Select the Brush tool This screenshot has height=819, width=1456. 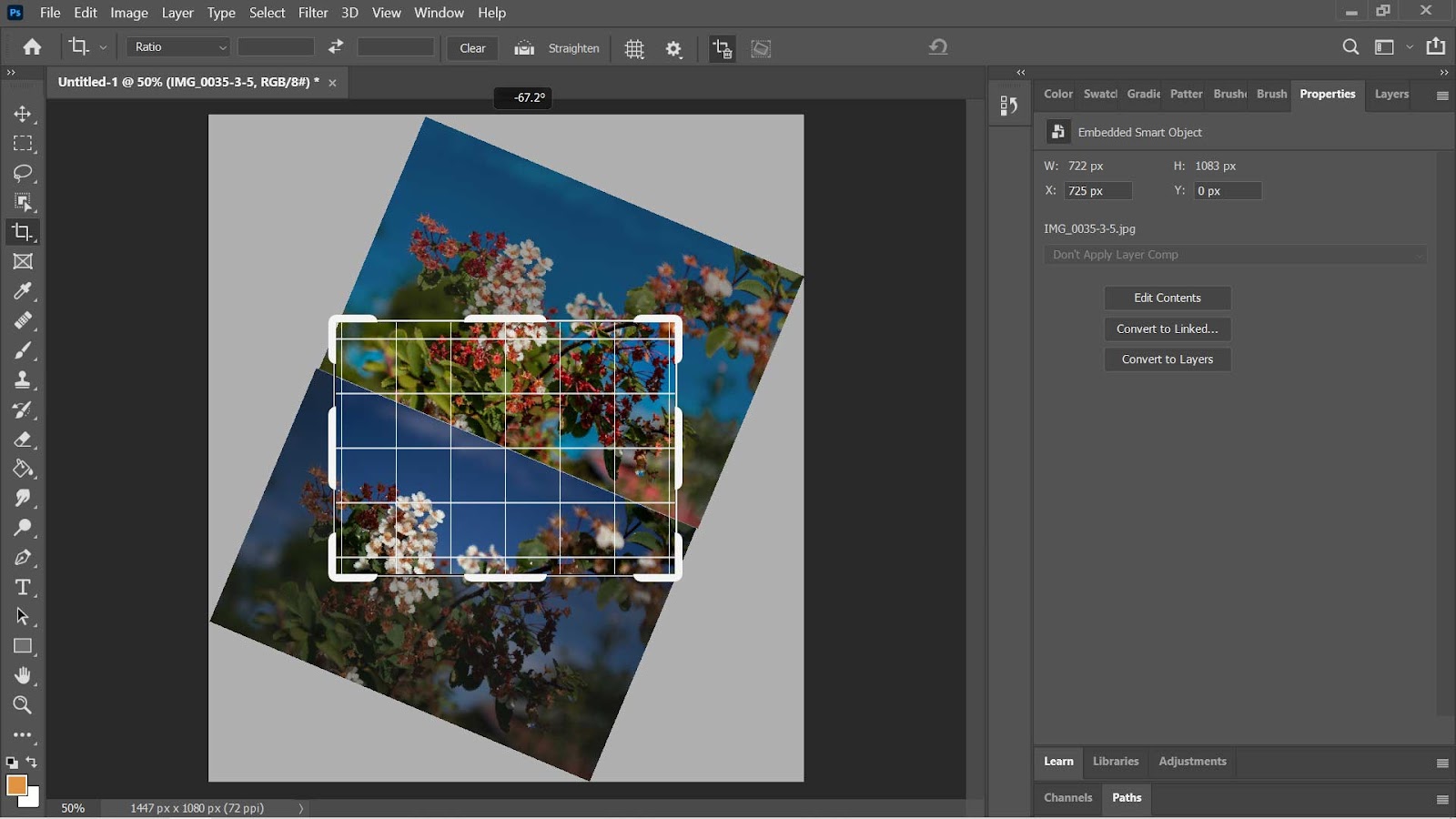pos(23,350)
